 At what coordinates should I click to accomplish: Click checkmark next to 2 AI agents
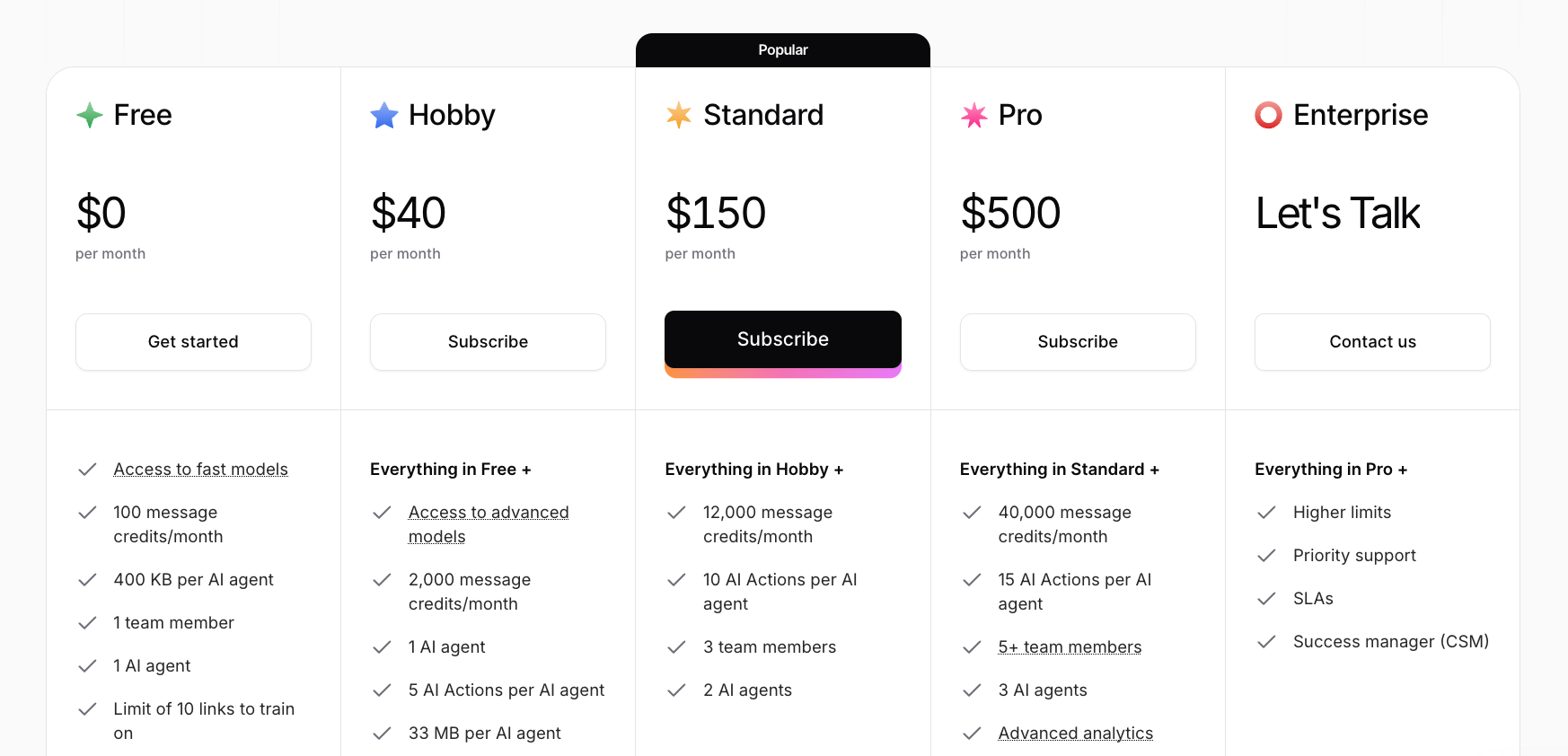(676, 690)
